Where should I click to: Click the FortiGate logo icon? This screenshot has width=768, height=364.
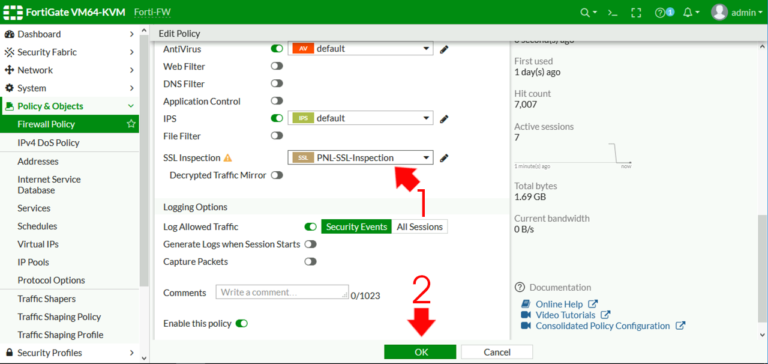tap(13, 12)
